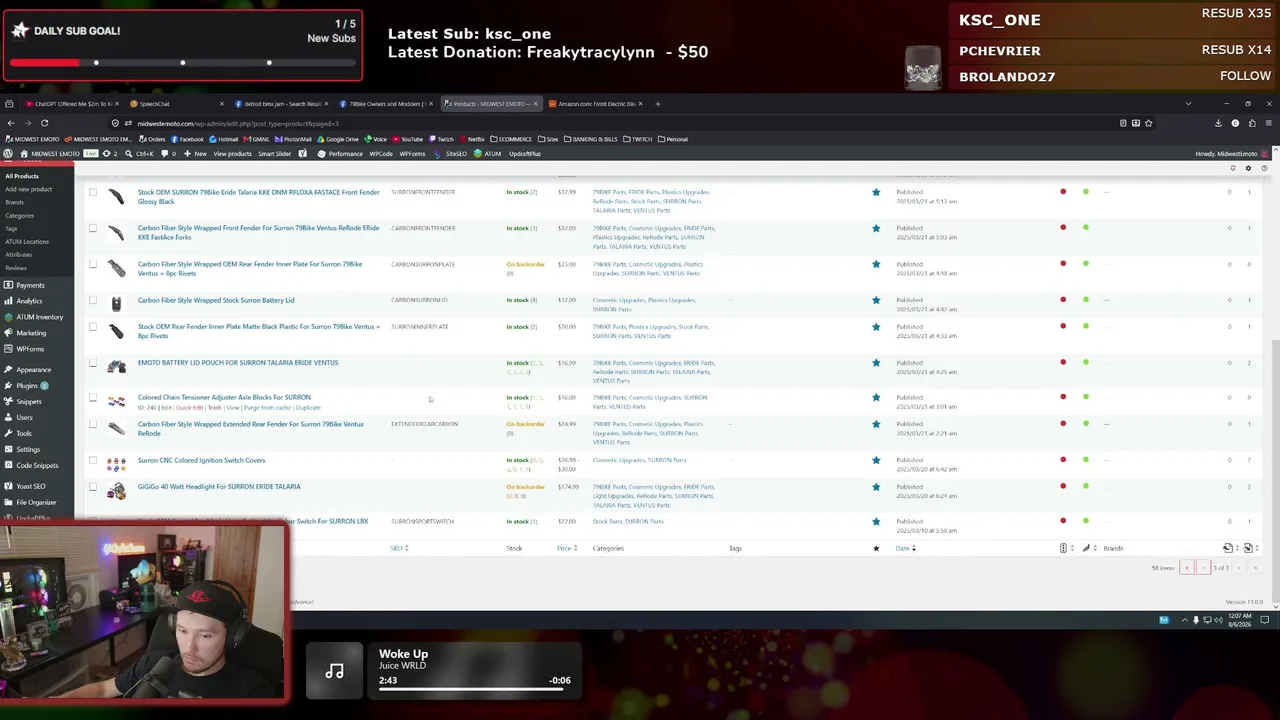Viewport: 1280px width, 720px height.
Task: Check the Carbon Fiber Stock Surron Battery Lid row
Action: click(x=93, y=300)
